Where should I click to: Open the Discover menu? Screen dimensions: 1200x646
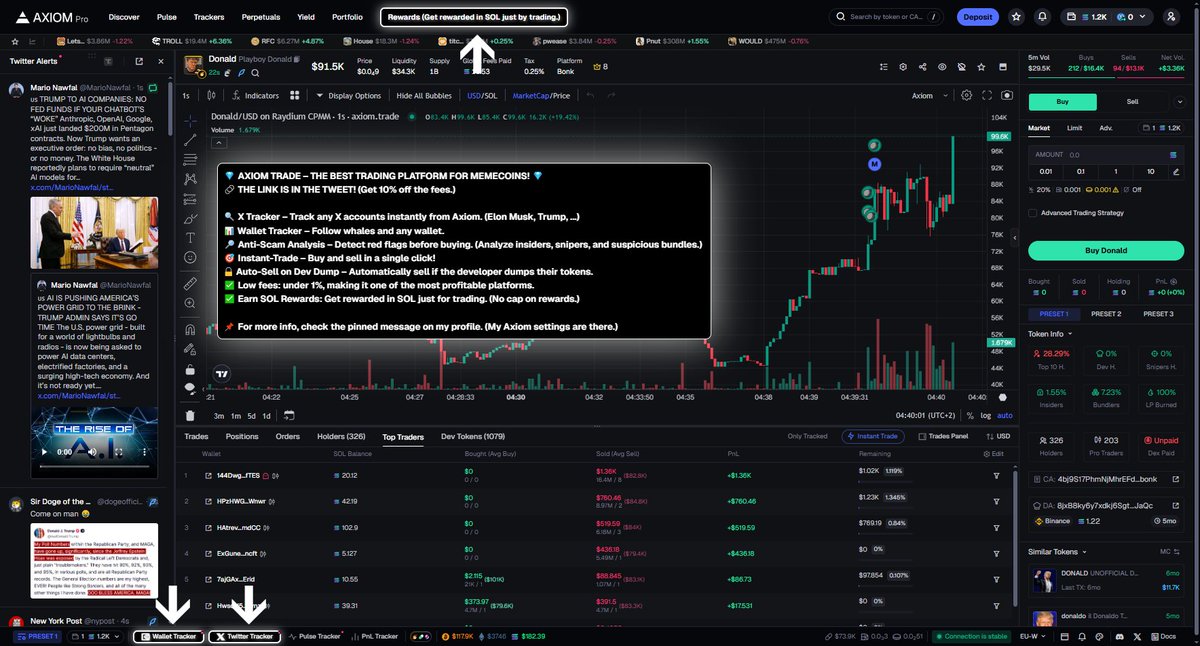(x=124, y=17)
